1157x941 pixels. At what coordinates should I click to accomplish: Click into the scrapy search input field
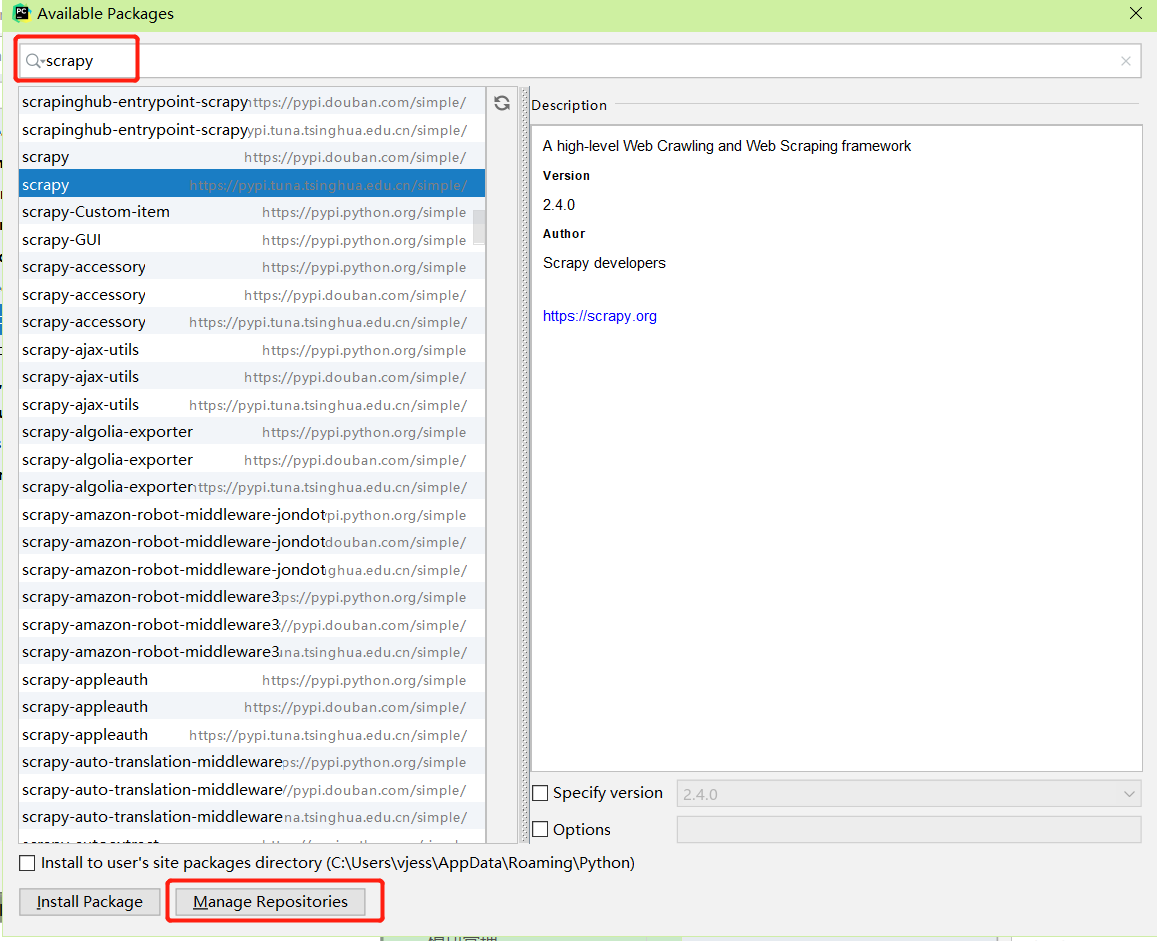pos(579,61)
